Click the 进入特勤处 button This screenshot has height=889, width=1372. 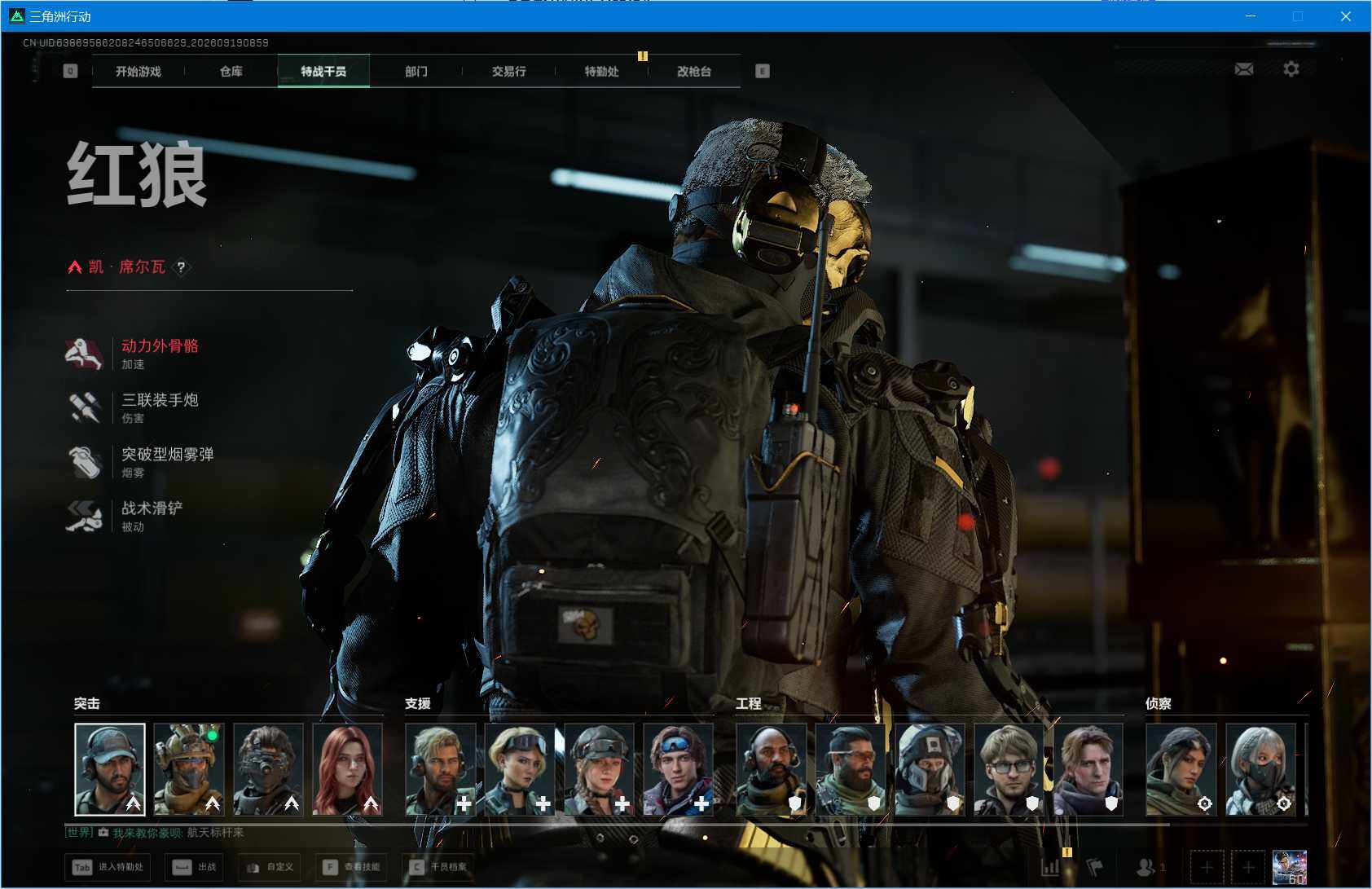tap(108, 867)
